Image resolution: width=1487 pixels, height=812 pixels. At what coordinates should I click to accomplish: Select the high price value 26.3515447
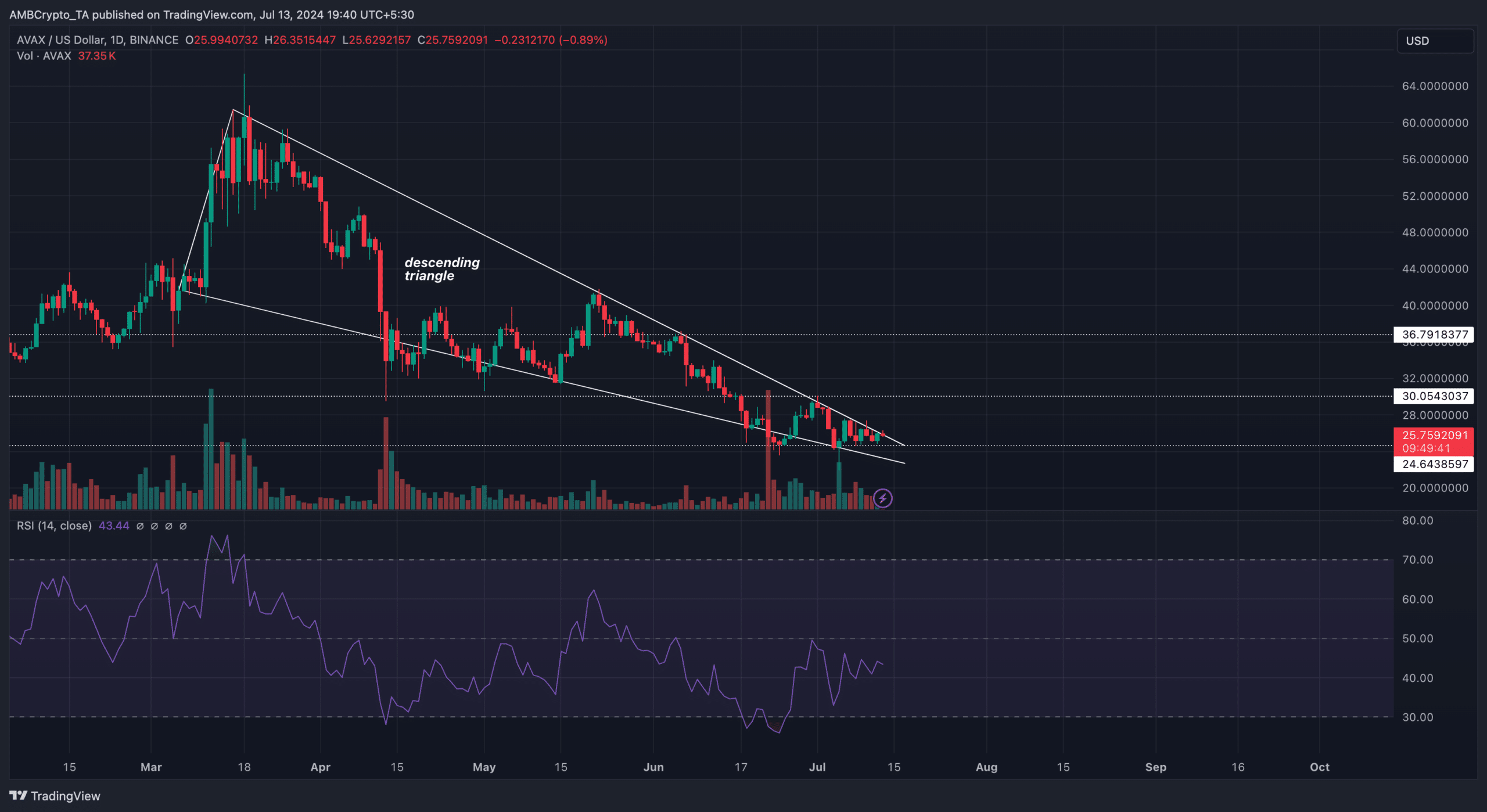304,40
